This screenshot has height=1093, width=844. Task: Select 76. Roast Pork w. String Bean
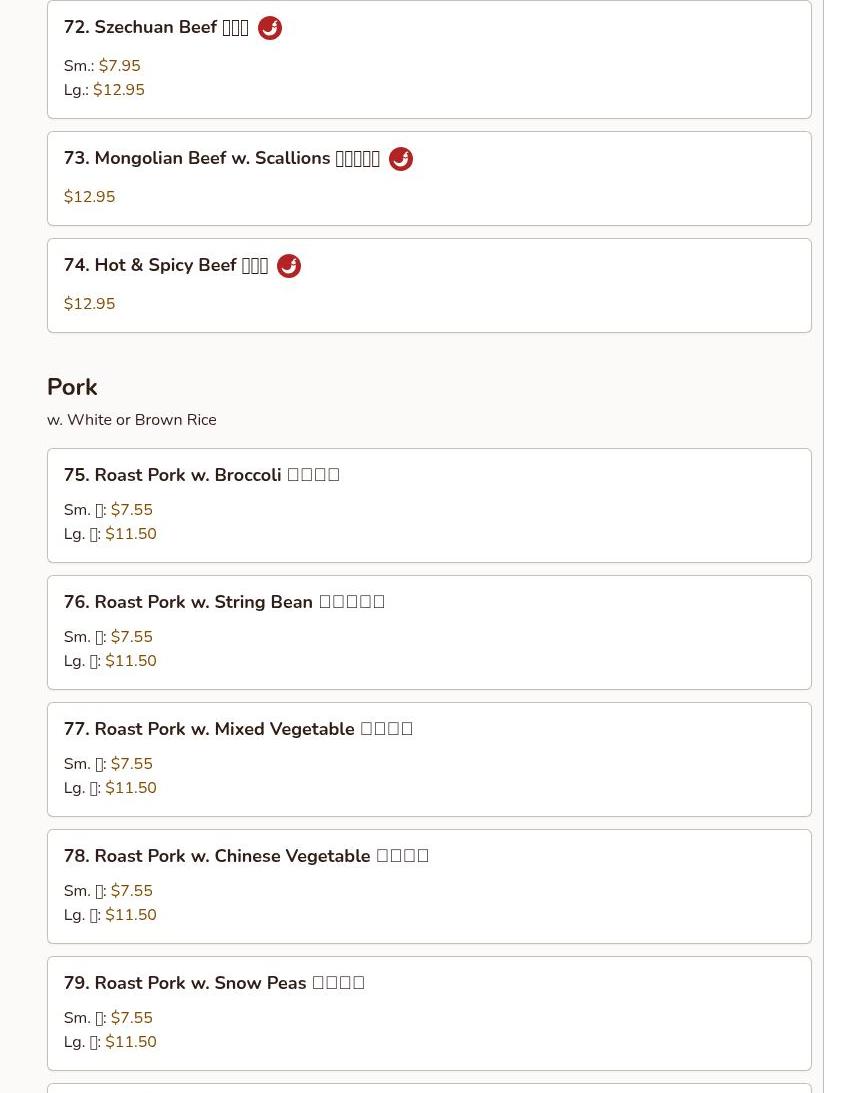[224, 602]
